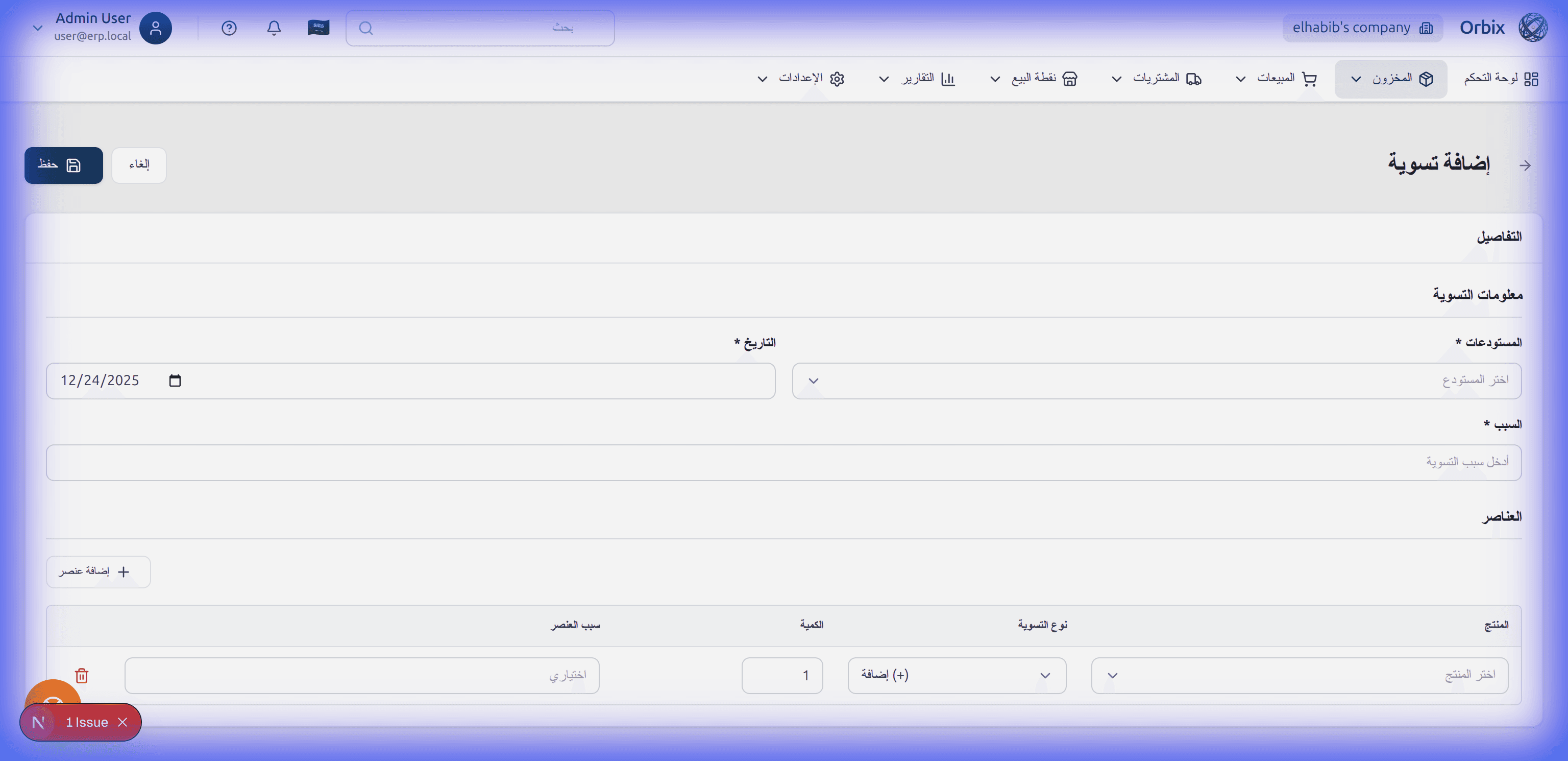The width and height of the screenshot is (1568, 761).
Task: Click the إضافة عنصر add item button
Action: [98, 572]
